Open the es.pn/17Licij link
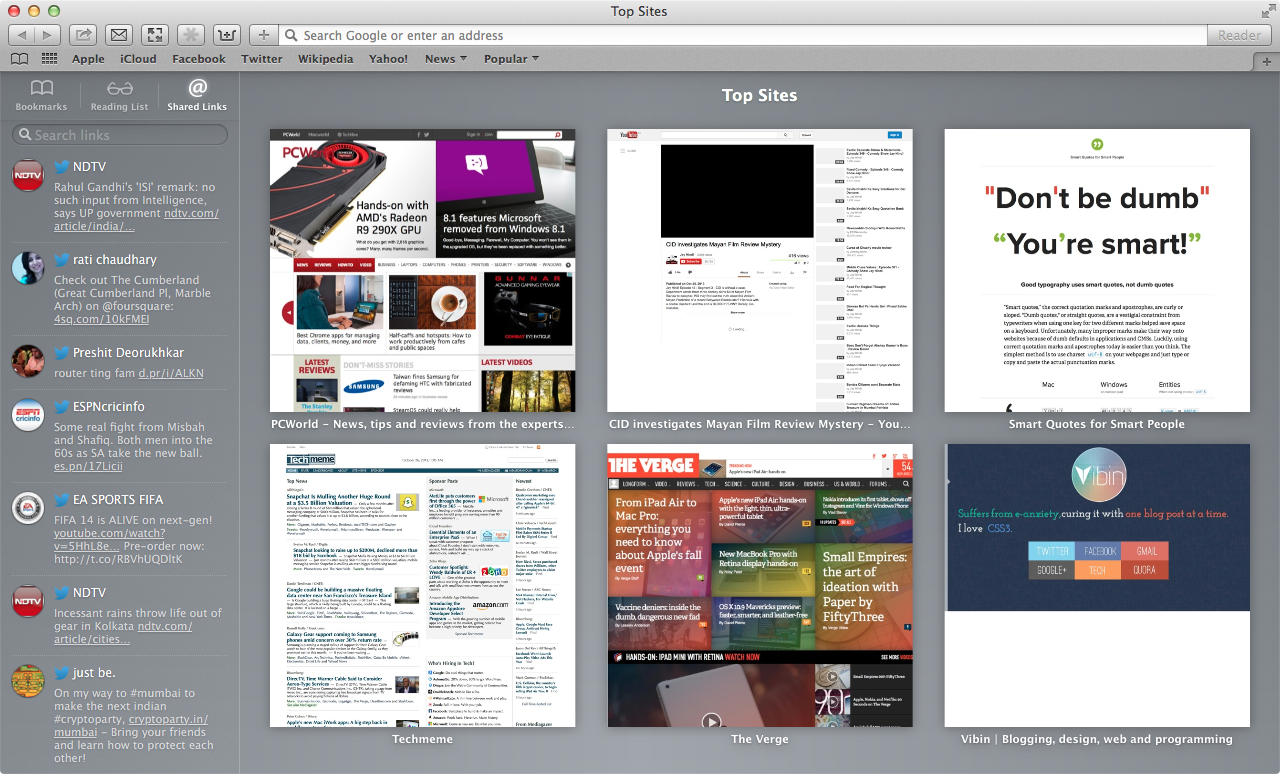Screen dimensions: 1280x774 [88, 465]
